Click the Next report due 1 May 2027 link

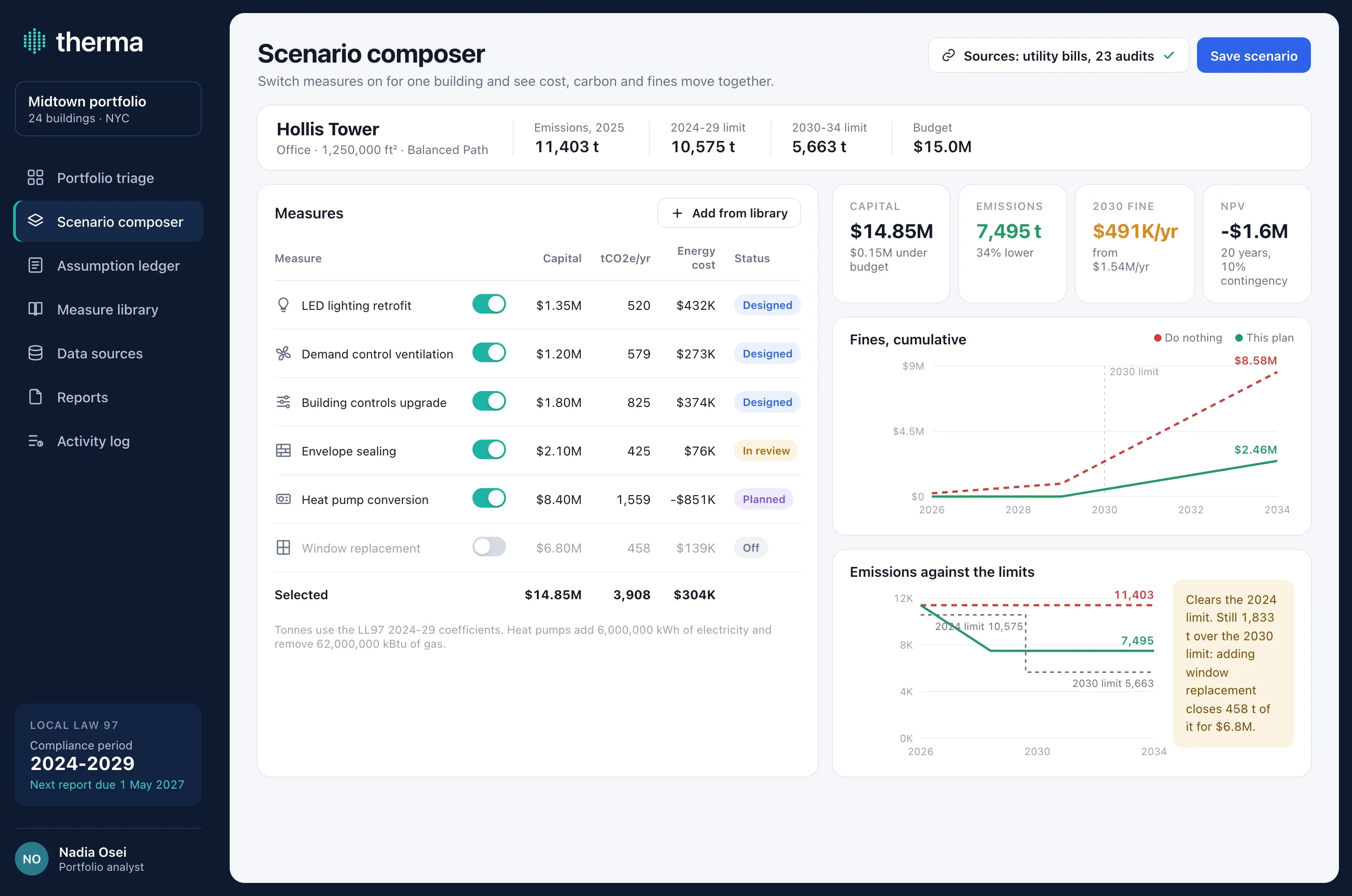tap(107, 784)
